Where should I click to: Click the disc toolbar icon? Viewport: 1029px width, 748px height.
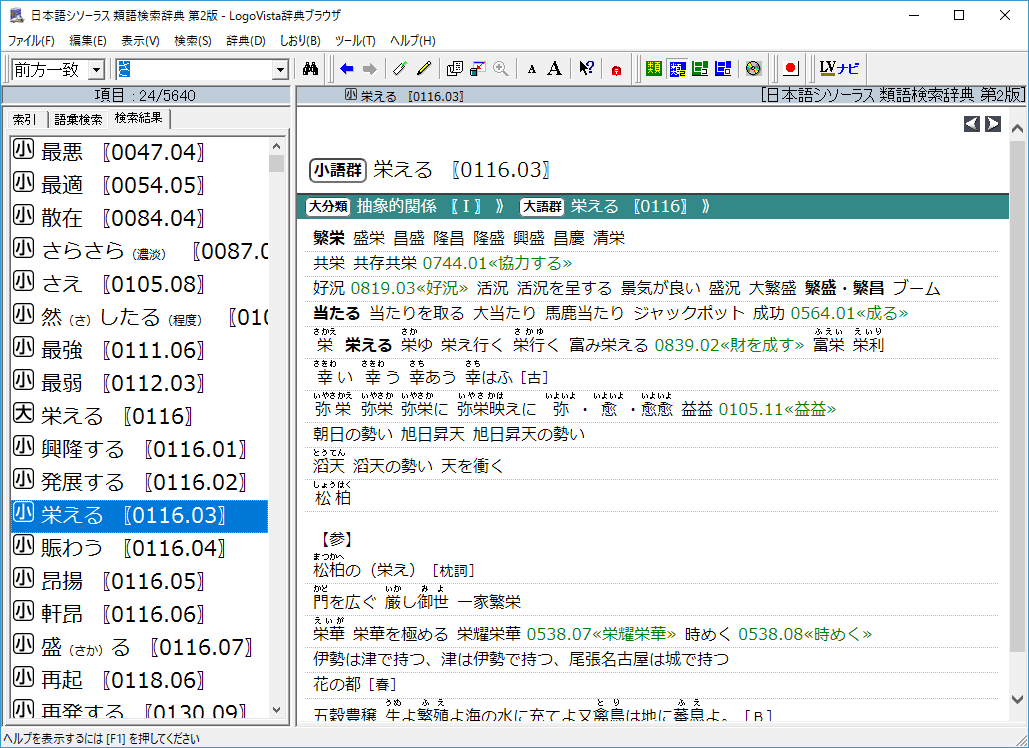pos(753,68)
